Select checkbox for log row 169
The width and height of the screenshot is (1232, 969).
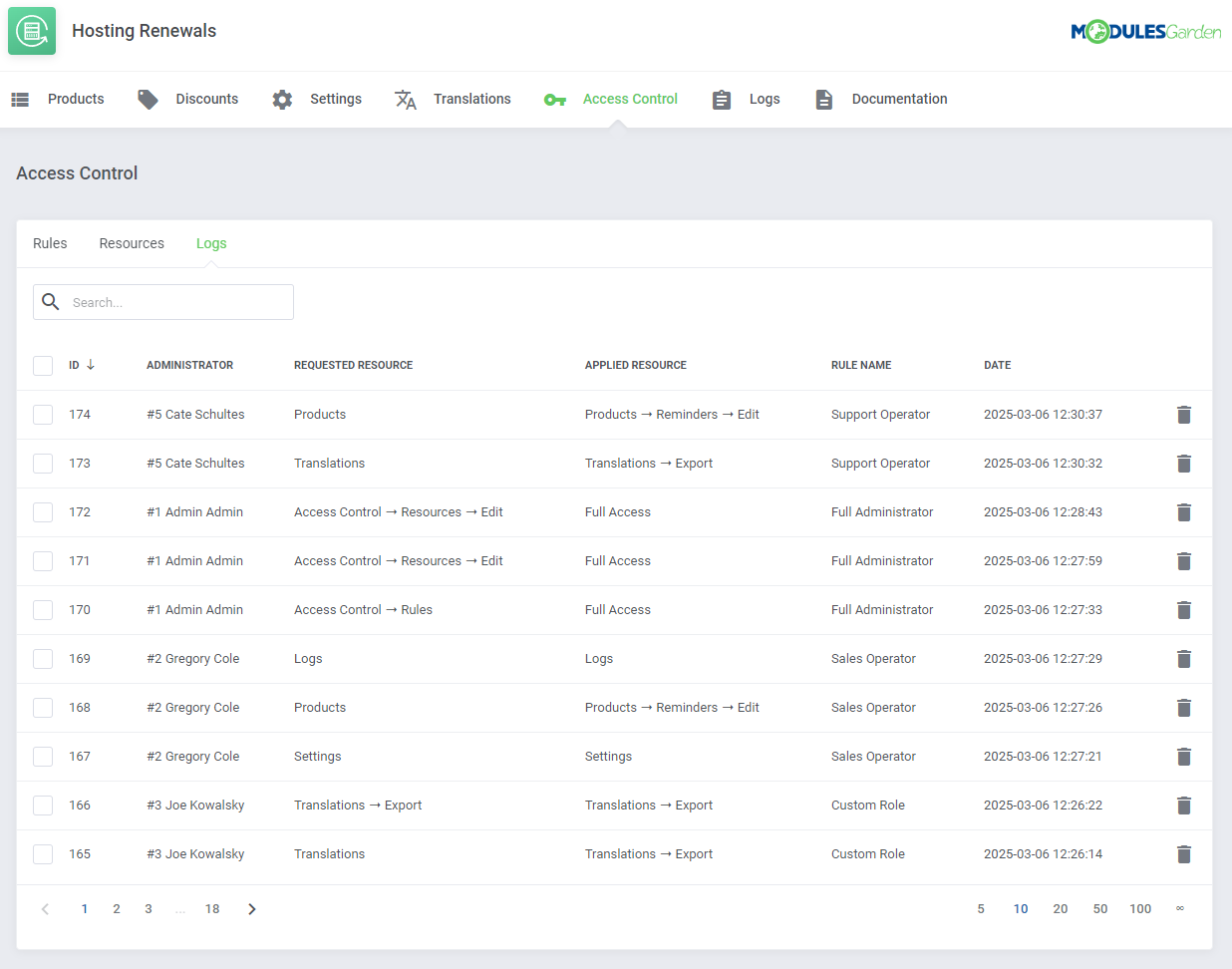(43, 659)
